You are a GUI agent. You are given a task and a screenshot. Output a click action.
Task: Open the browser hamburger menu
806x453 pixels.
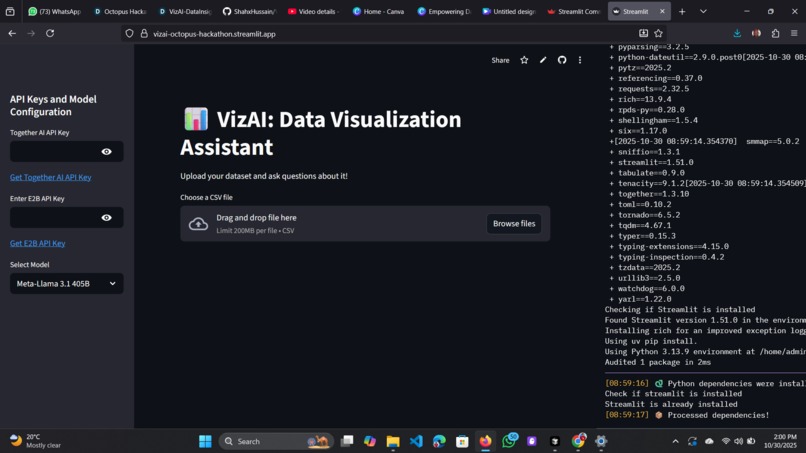(794, 33)
